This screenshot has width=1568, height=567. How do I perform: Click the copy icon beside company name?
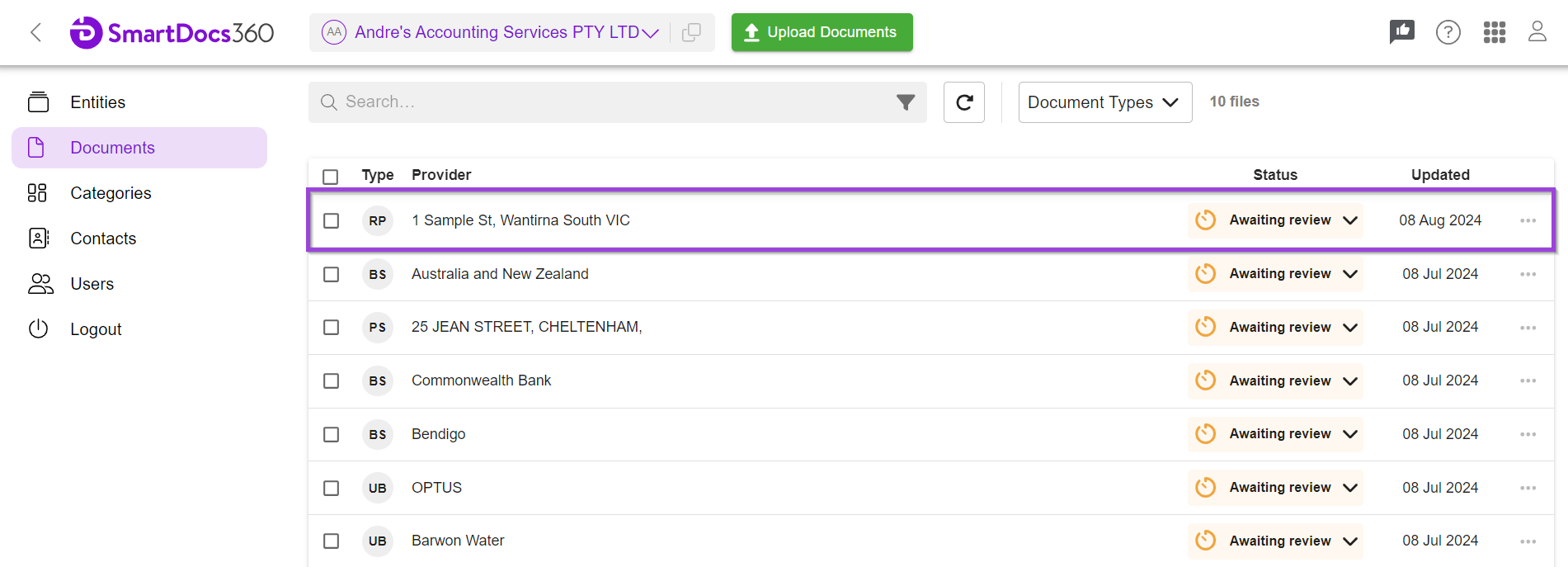click(x=691, y=32)
